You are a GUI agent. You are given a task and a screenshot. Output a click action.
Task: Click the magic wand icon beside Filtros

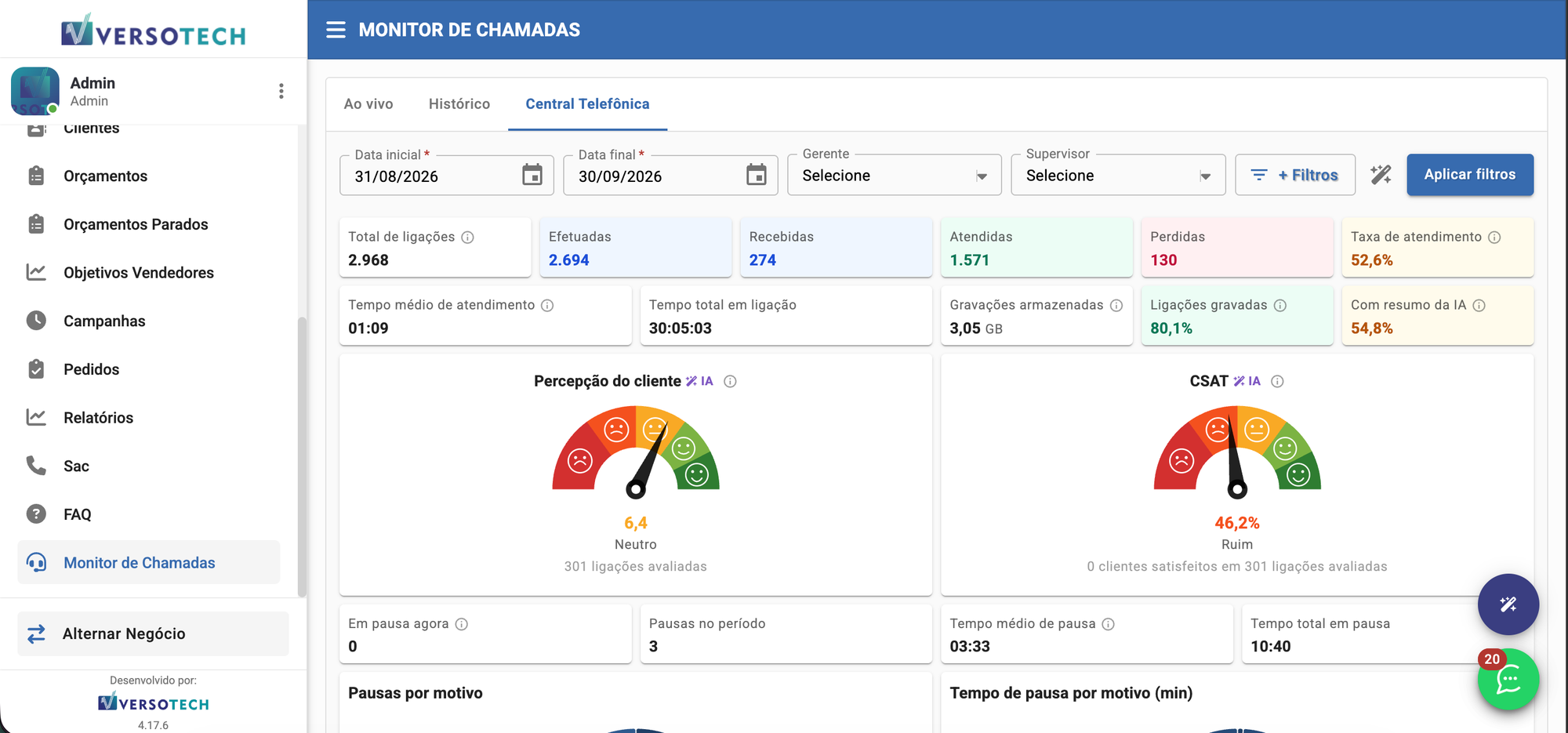[1381, 175]
